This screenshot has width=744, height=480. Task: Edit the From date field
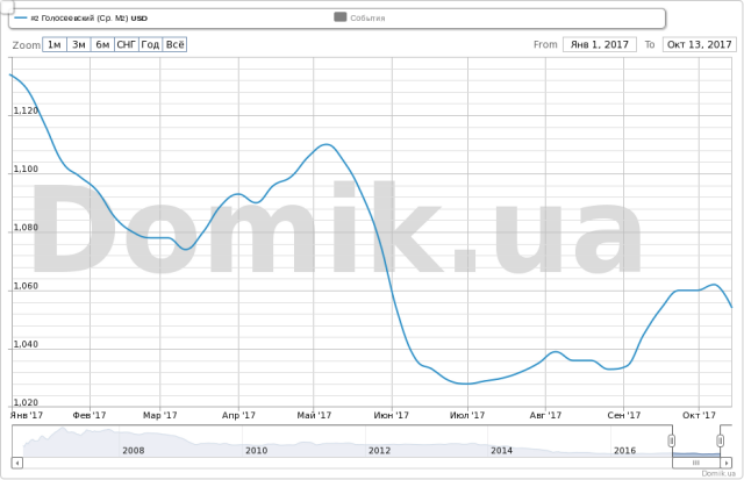pos(599,45)
